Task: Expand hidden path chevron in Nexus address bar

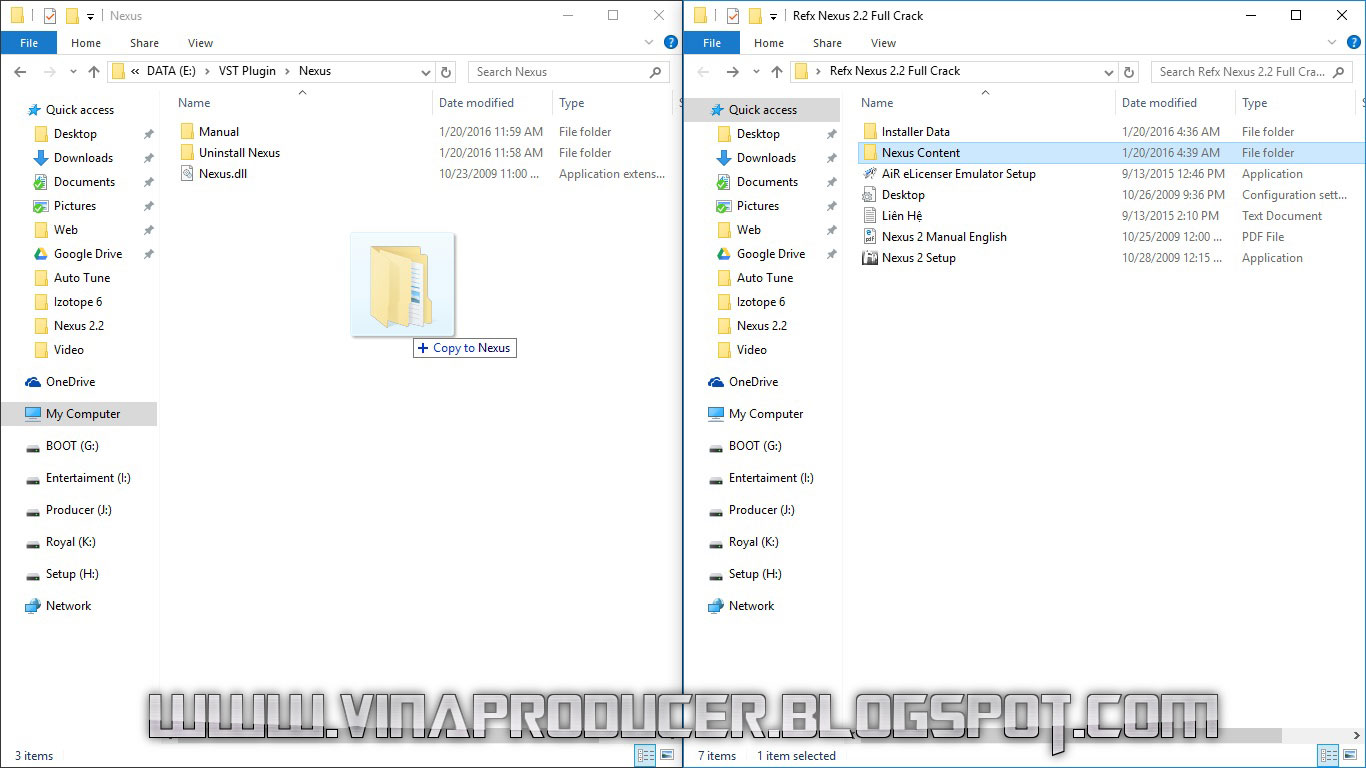Action: [135, 72]
